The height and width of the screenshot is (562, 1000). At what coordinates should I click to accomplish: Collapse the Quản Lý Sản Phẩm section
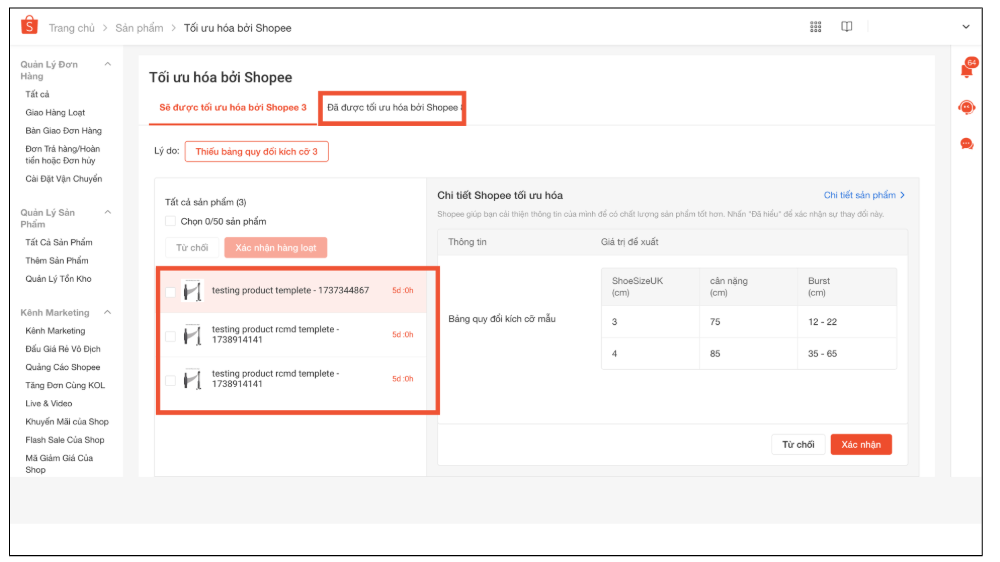pos(108,212)
